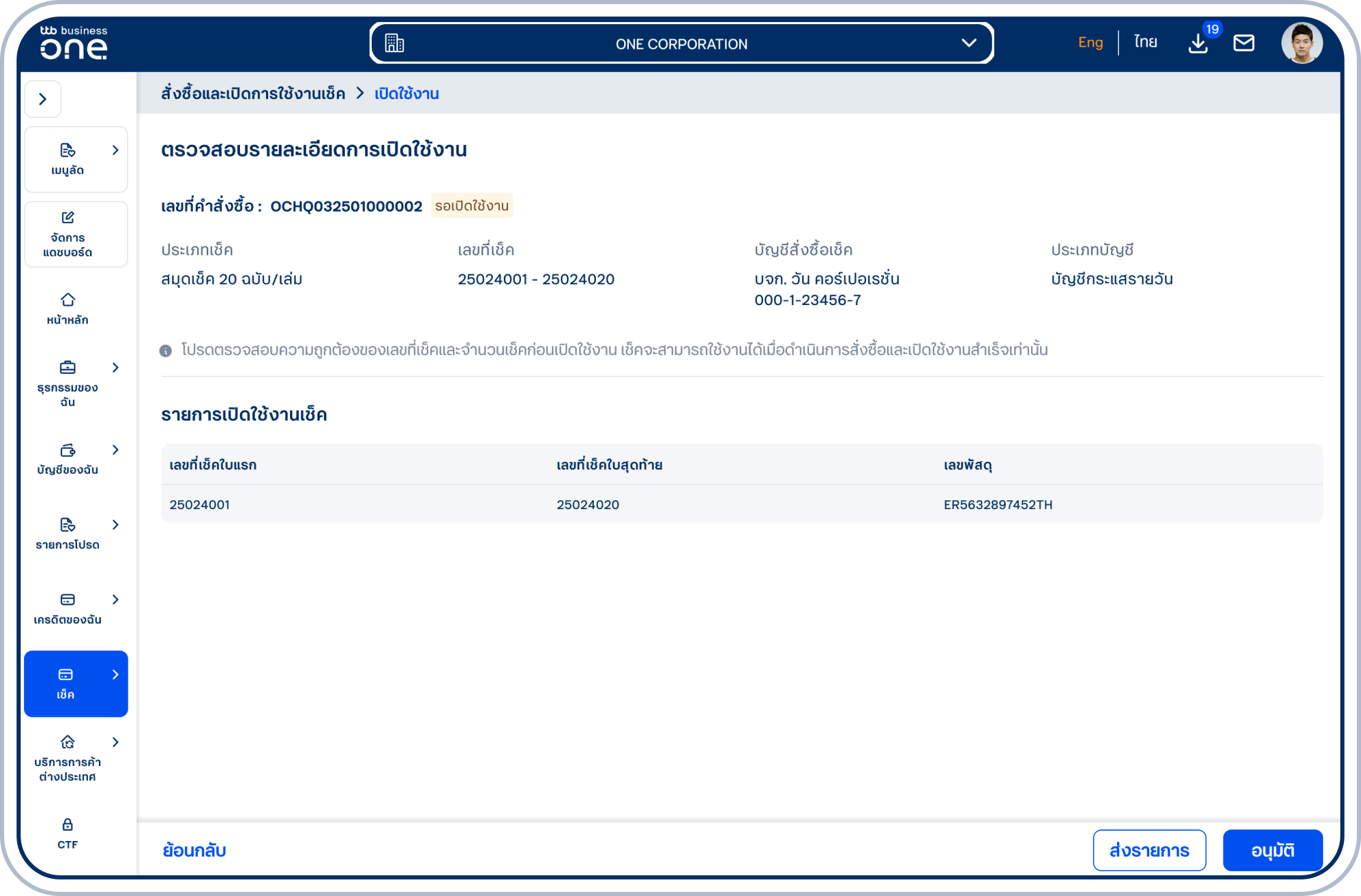Open the ONE CORPORATION company dropdown
The height and width of the screenshot is (896, 1361).
(681, 43)
